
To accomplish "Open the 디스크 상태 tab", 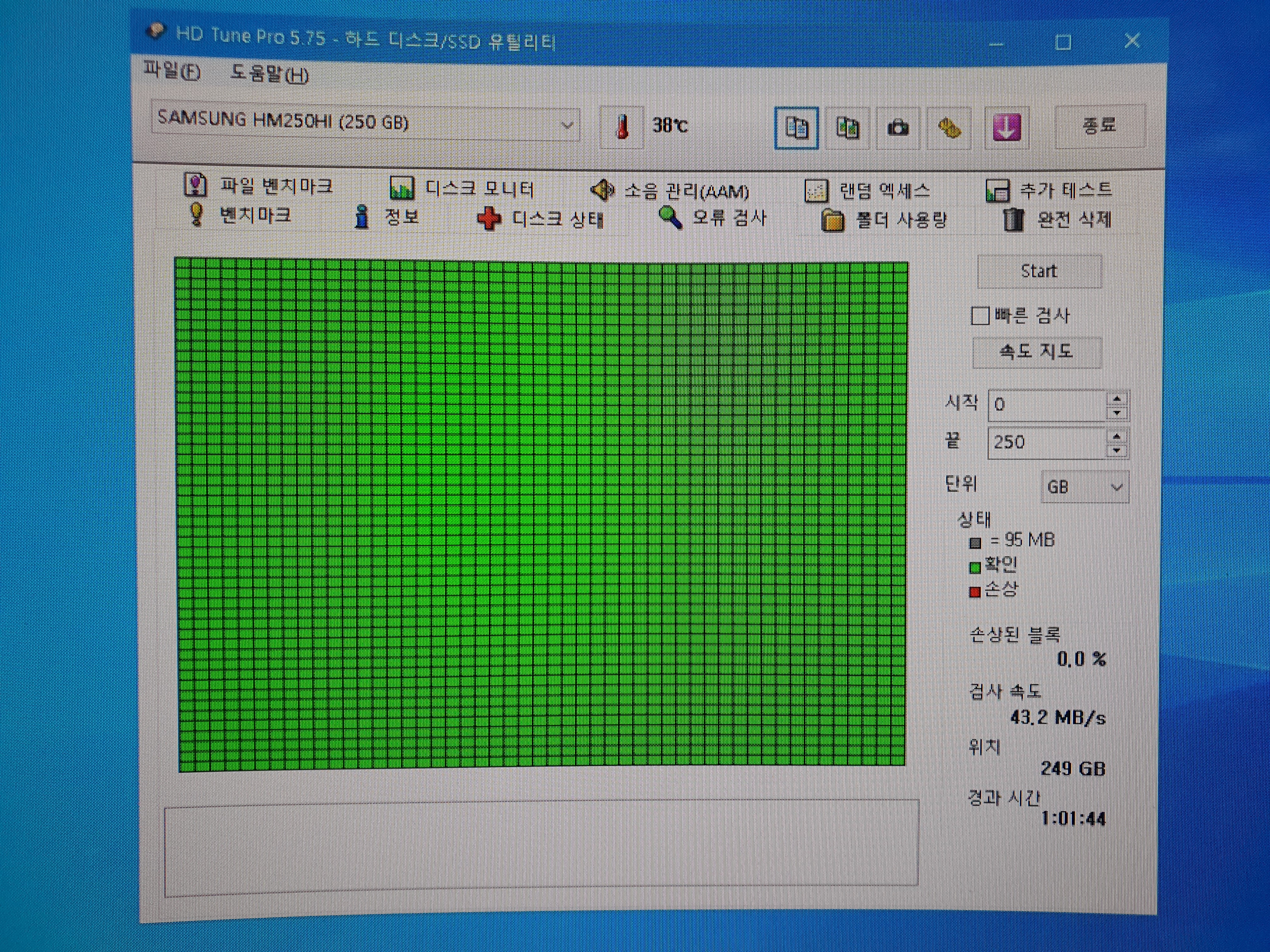I will coord(540,218).
